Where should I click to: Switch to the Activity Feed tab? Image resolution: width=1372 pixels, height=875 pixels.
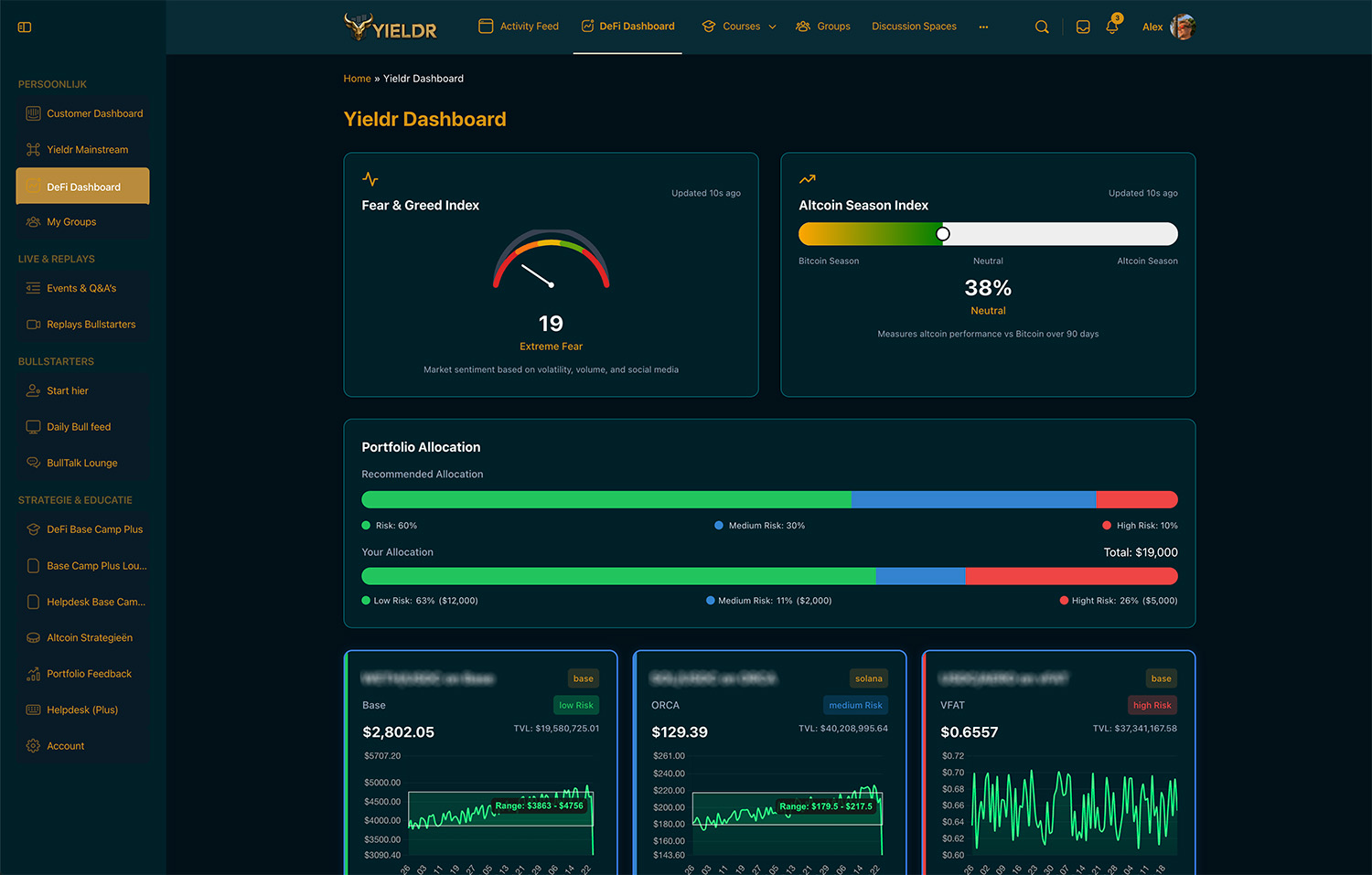pos(519,27)
